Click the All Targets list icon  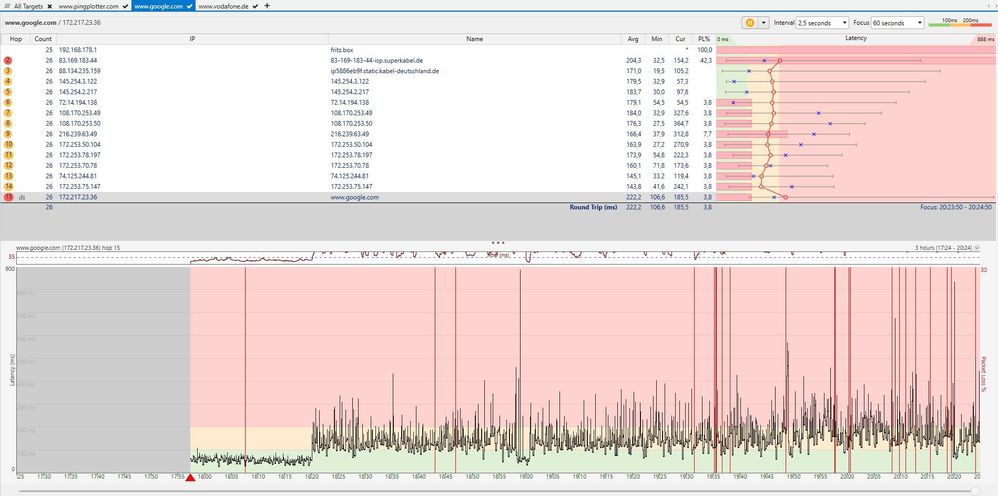pyautogui.click(x=7, y=6)
